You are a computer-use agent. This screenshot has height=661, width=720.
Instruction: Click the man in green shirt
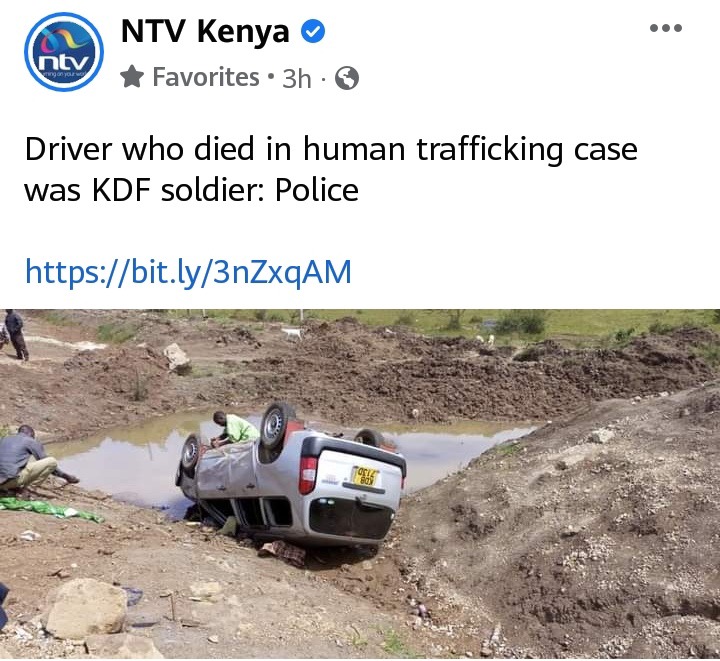tap(235, 430)
